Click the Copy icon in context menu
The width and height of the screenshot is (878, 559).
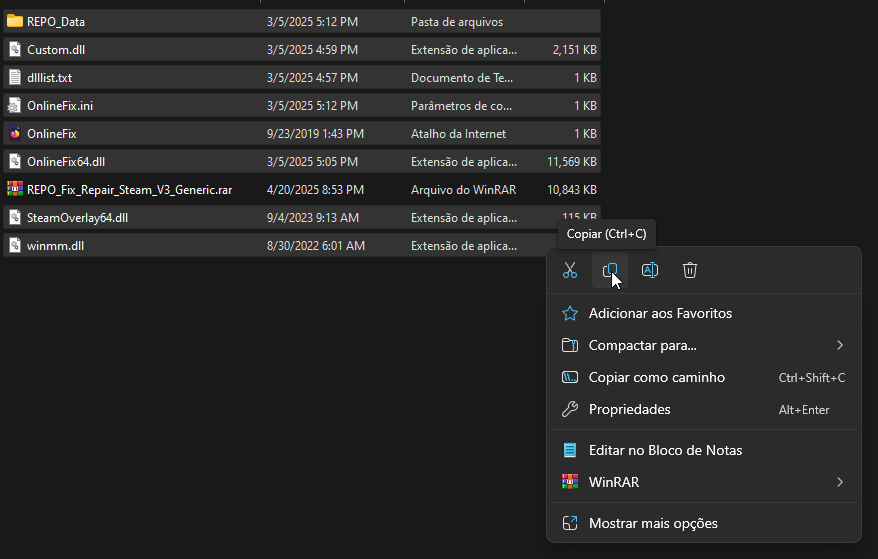coord(610,270)
